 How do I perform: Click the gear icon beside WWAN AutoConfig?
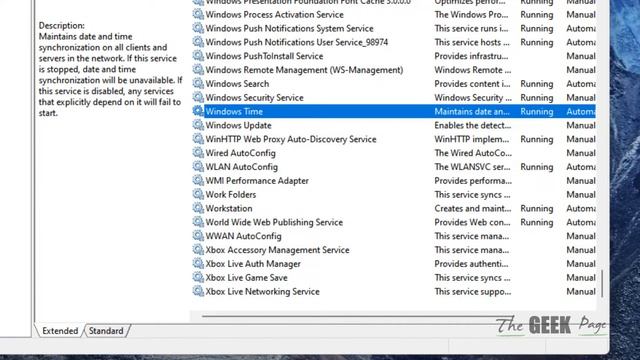(x=198, y=236)
